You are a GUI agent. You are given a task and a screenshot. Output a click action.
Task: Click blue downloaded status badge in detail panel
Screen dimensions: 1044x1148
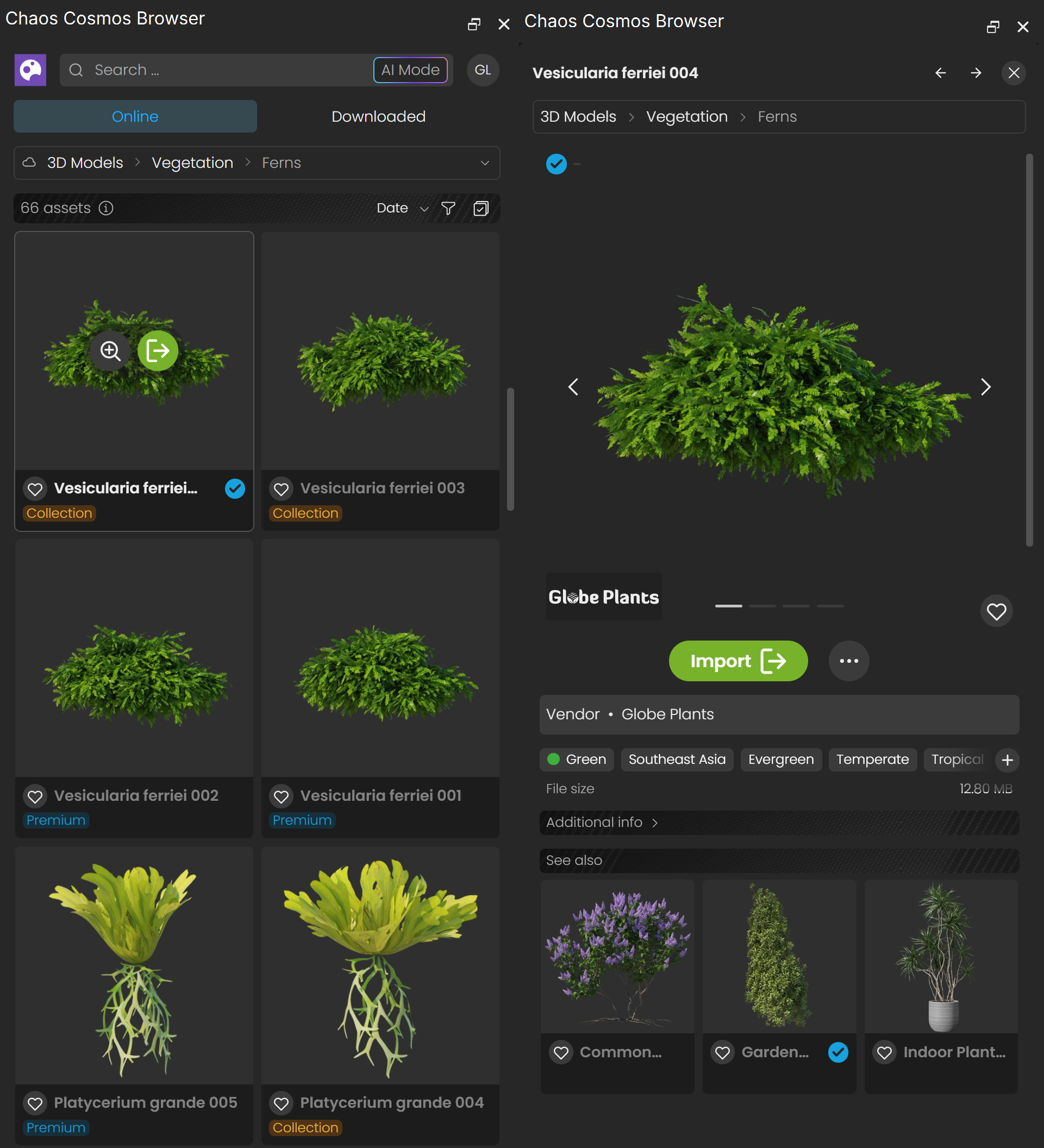(557, 164)
